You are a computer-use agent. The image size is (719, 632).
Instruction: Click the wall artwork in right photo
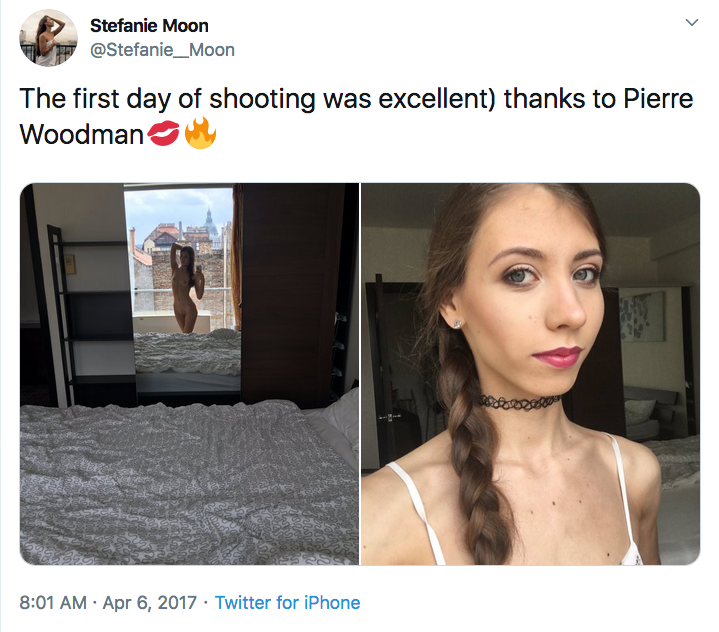640,317
